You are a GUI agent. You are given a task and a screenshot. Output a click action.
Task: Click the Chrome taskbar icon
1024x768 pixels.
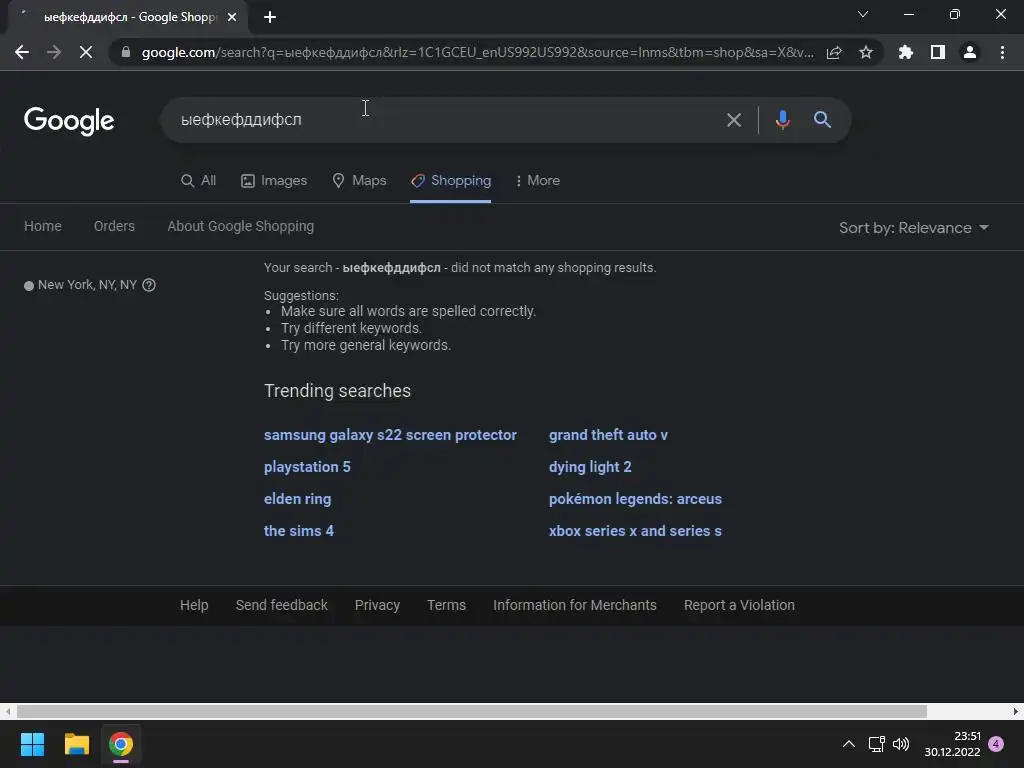pos(121,744)
